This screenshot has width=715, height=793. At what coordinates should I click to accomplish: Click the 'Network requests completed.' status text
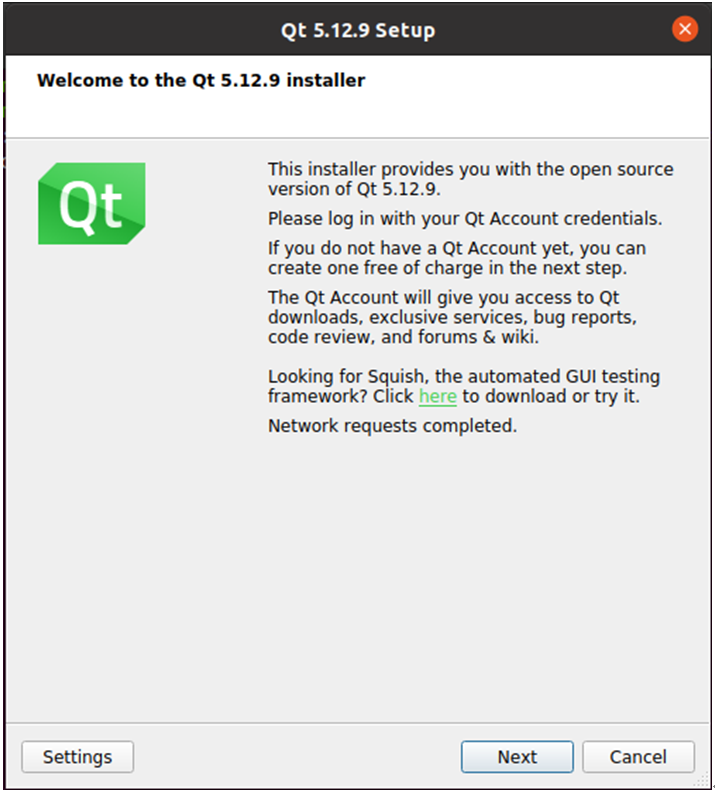(392, 426)
